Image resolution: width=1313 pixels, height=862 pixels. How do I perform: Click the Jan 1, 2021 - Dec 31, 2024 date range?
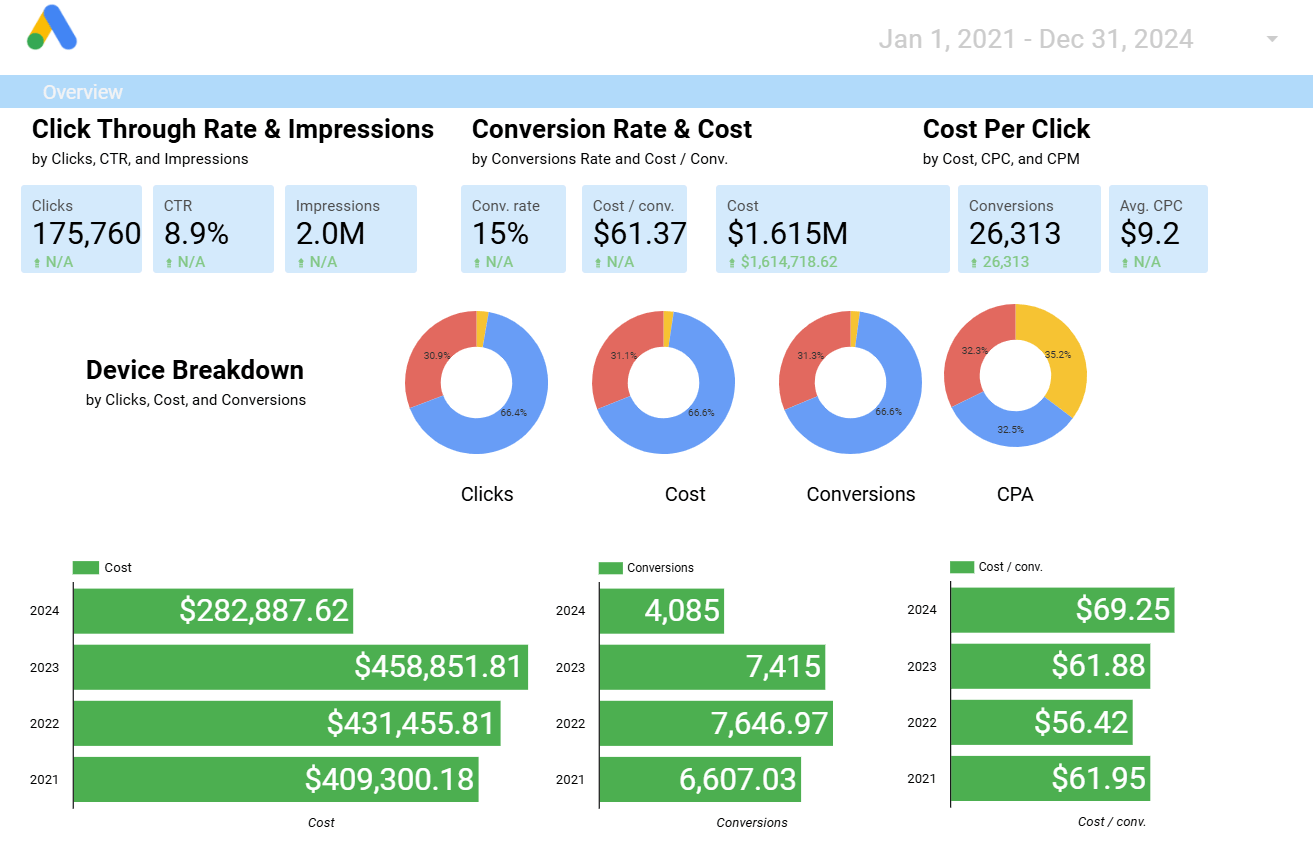tap(1035, 39)
